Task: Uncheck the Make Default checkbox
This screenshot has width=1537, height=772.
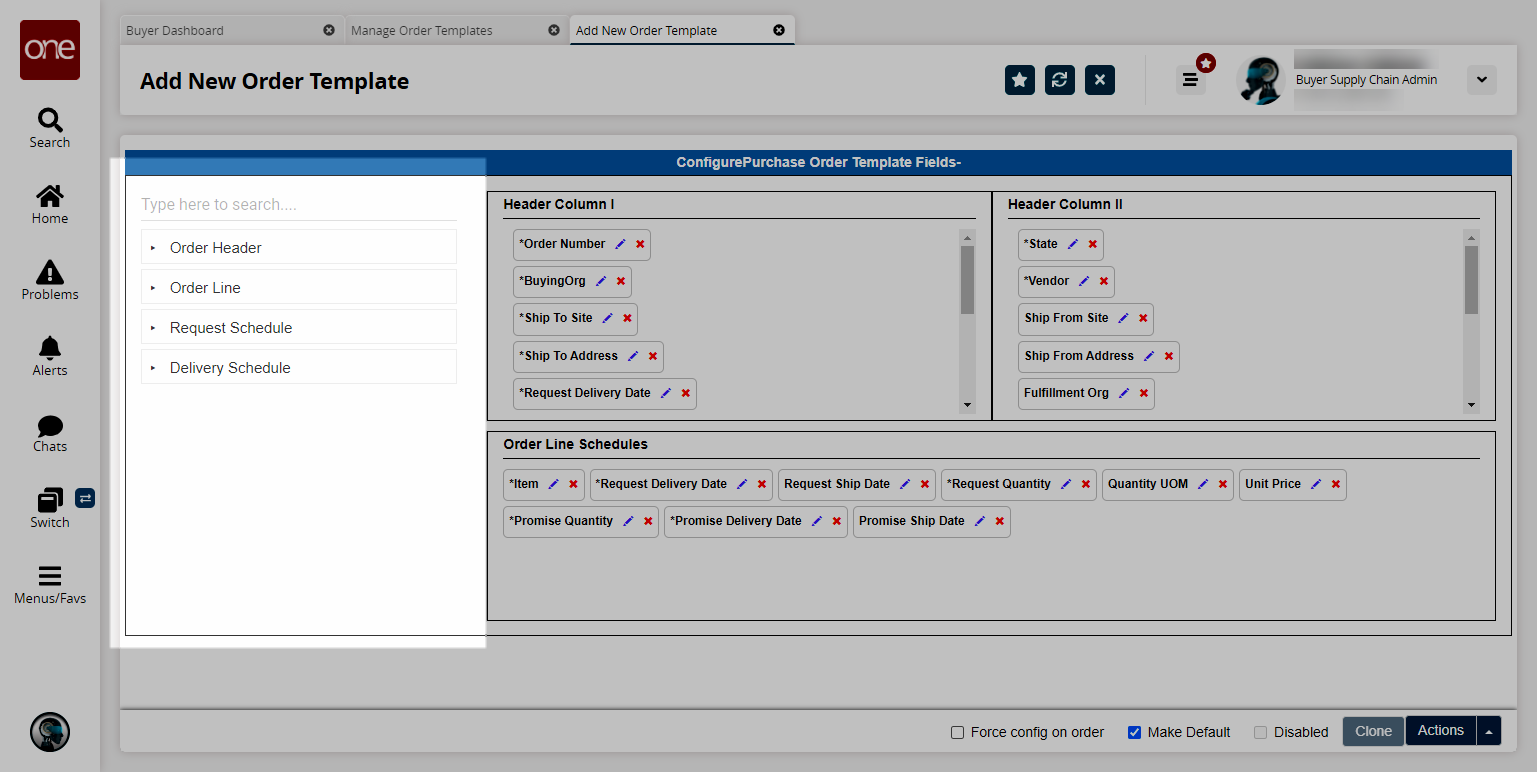Action: (x=1134, y=732)
